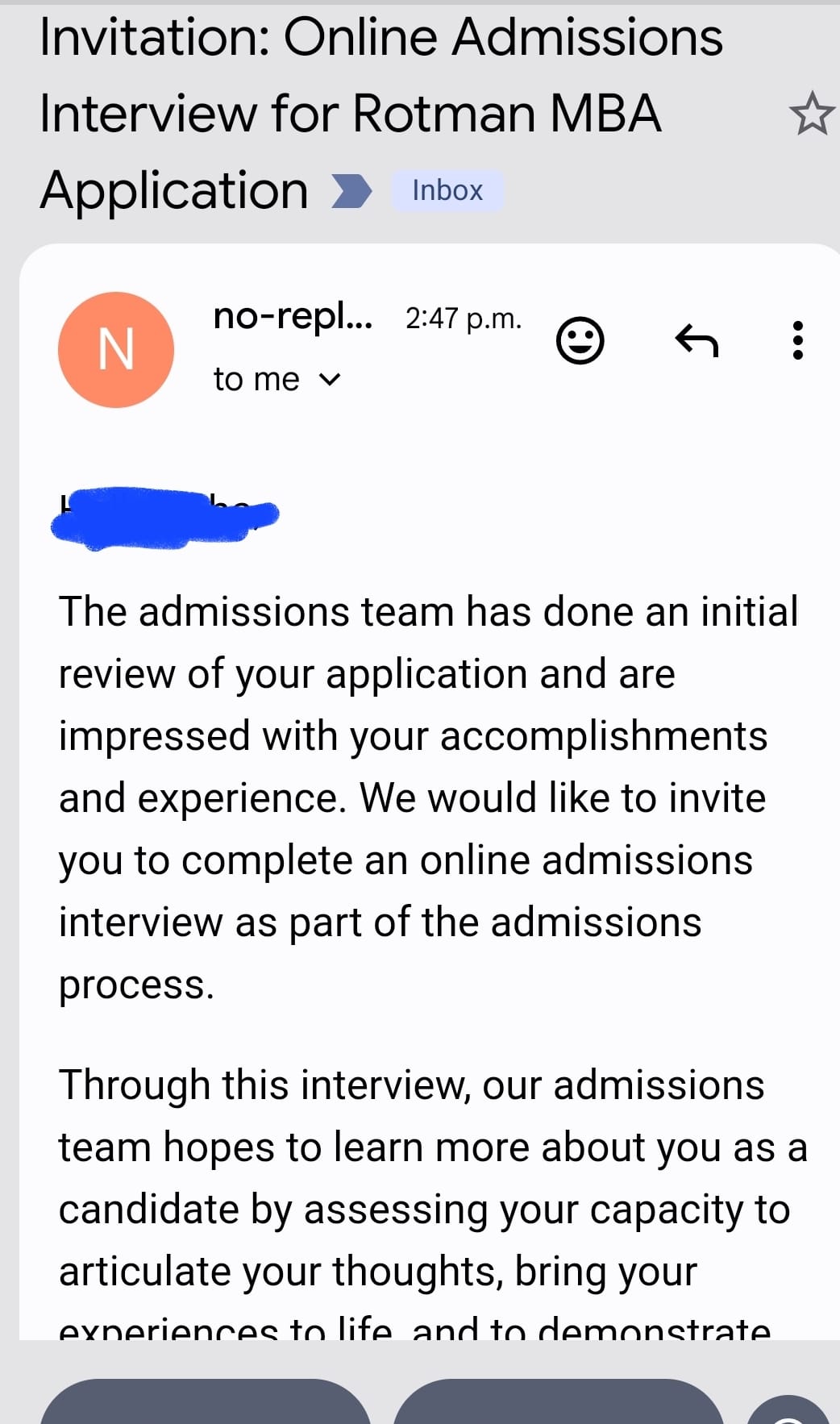Image resolution: width=840 pixels, height=1424 pixels.
Task: Reply using the curved arrow icon
Action: click(x=697, y=340)
